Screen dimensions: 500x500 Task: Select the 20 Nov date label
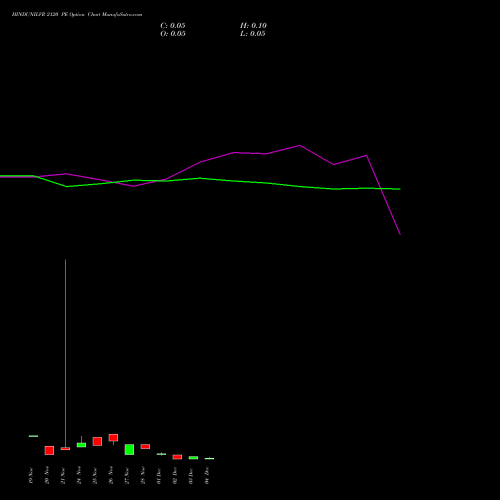[47, 476]
